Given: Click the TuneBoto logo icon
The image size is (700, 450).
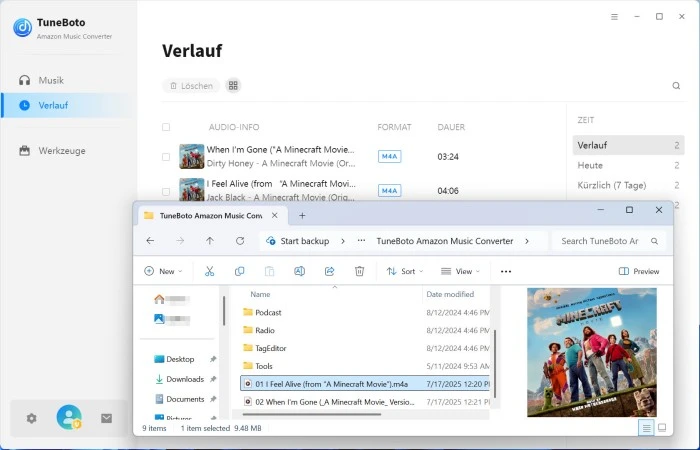Looking at the screenshot, I should (22, 27).
